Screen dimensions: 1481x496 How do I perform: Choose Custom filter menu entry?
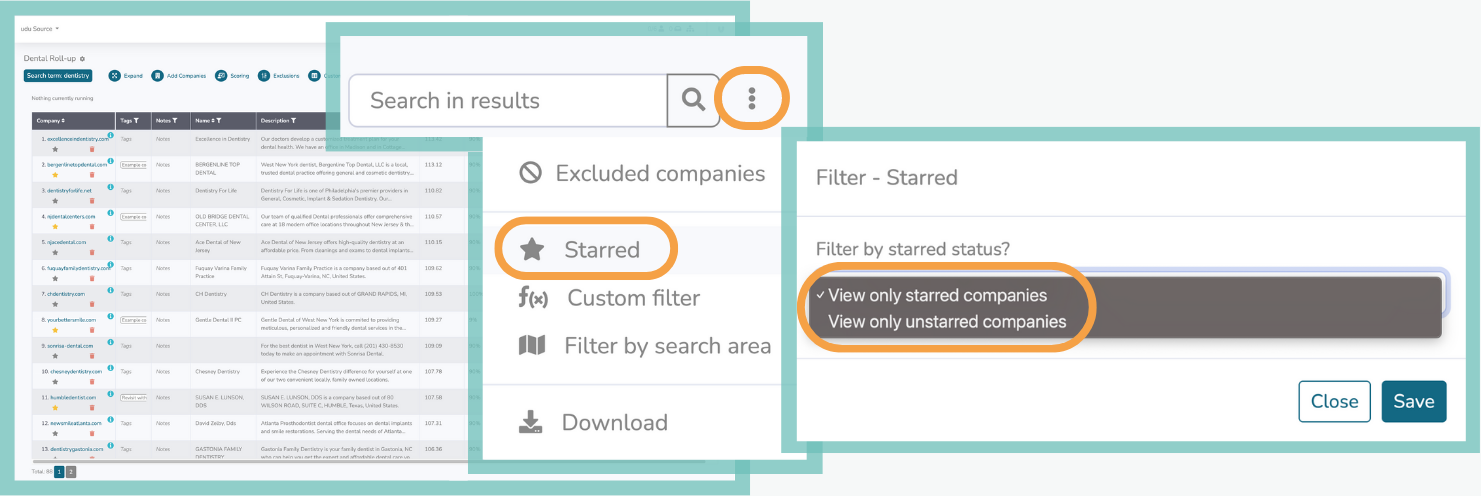pos(633,298)
